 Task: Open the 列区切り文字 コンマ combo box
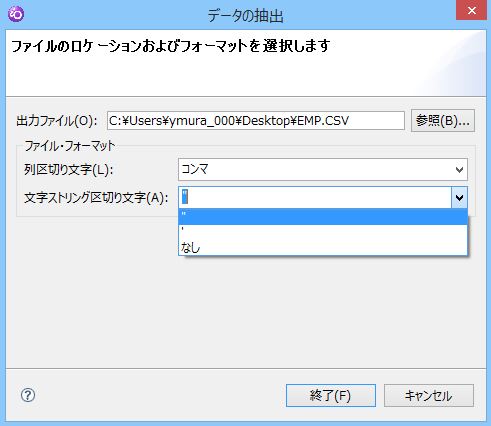tap(323, 170)
